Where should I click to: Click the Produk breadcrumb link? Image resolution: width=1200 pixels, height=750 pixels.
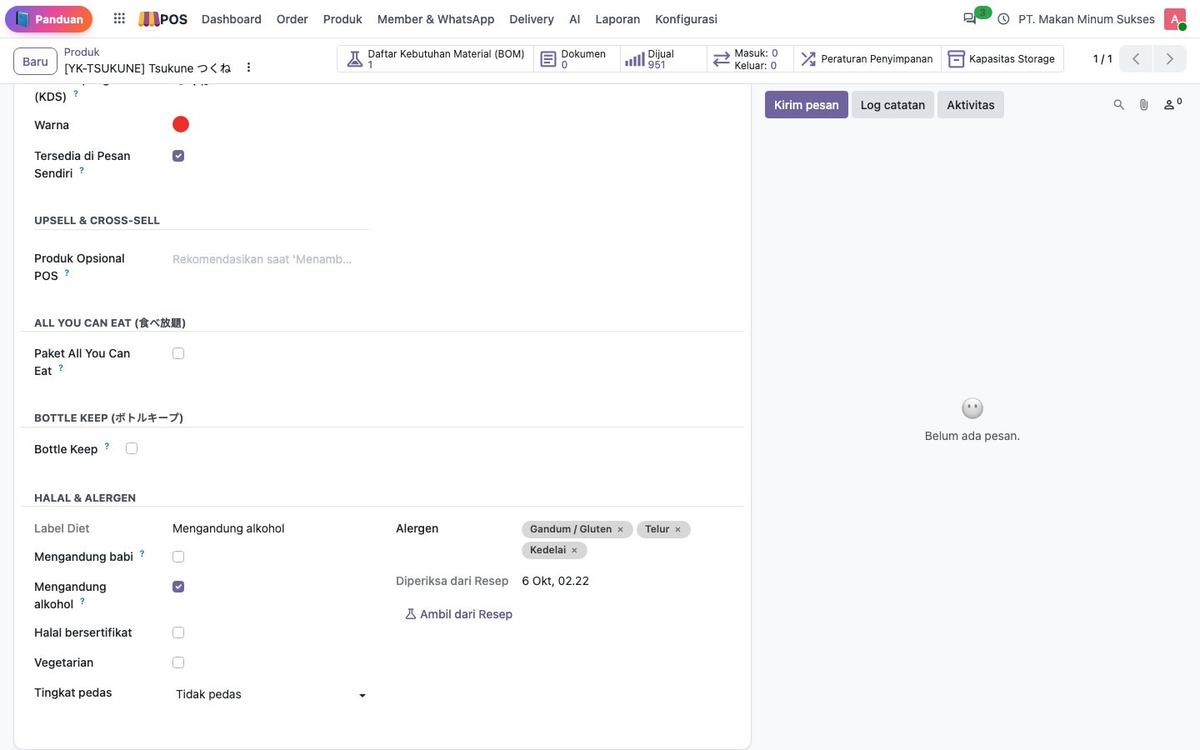pos(82,52)
